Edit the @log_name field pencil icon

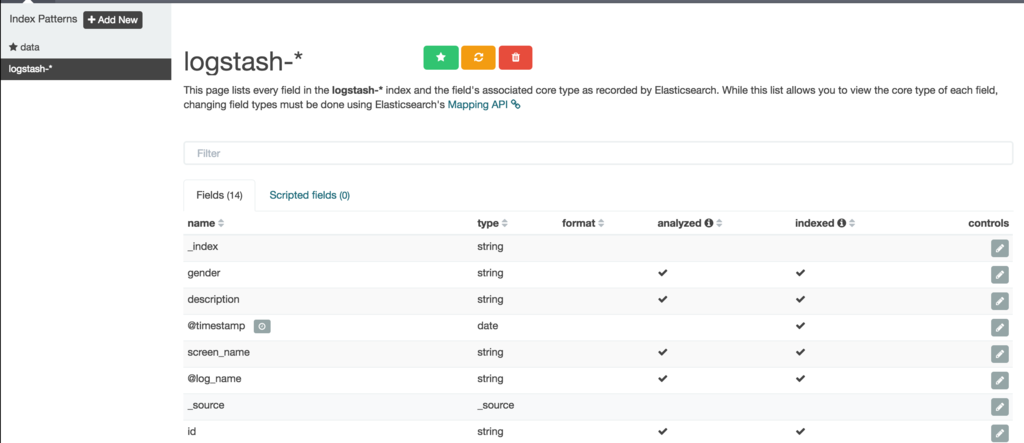tap(999, 380)
